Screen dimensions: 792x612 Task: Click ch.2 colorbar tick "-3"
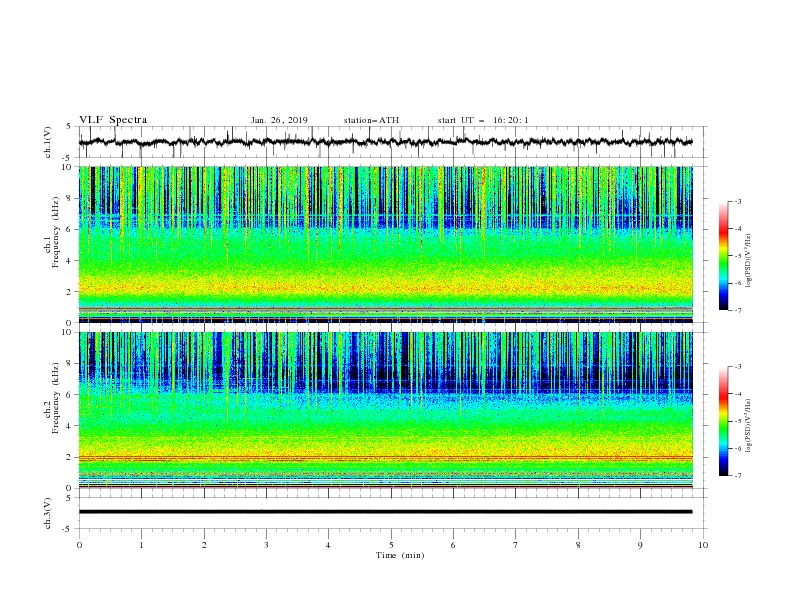click(x=737, y=367)
